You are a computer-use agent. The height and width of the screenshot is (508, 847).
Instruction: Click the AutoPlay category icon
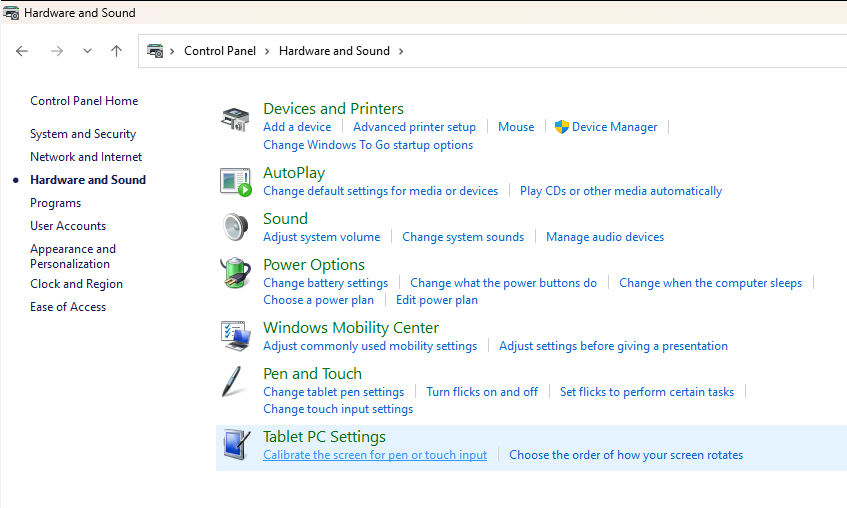[234, 182]
